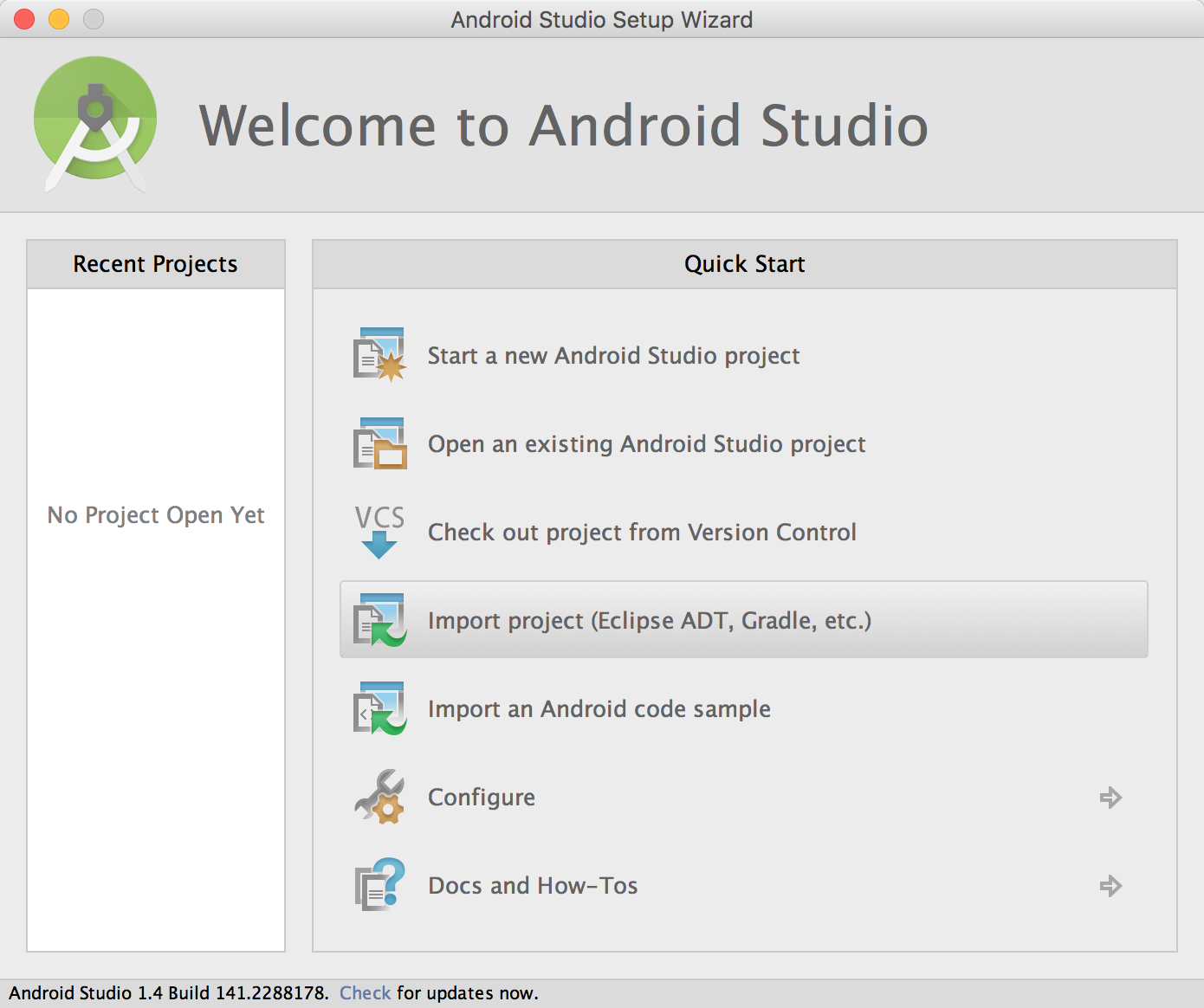Click the Configure wrench and gear icon
The height and width of the screenshot is (1008, 1204).
(x=379, y=797)
